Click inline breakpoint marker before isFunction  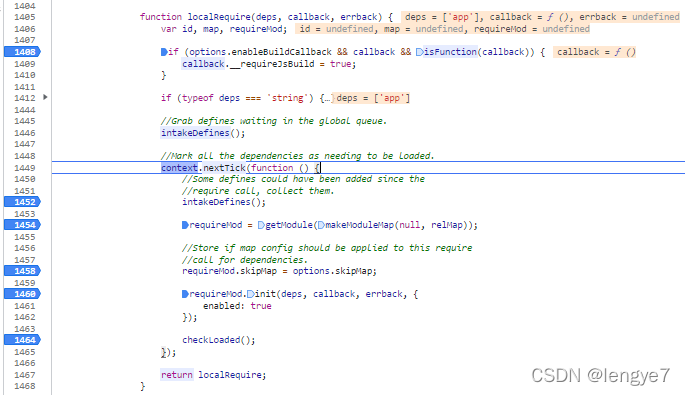tap(419, 52)
